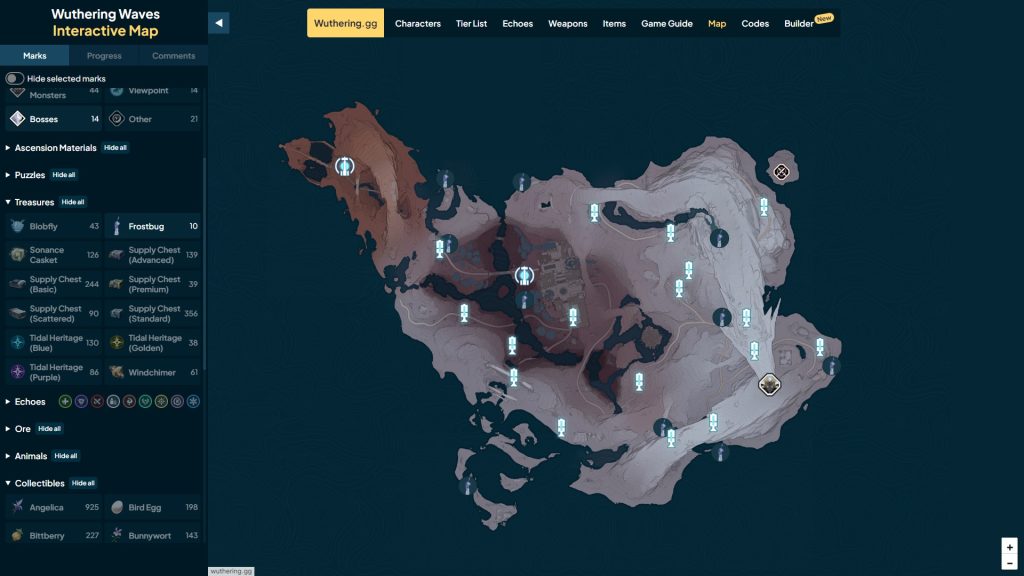Click the crossed-tools marker on the small island
The height and width of the screenshot is (576, 1024).
[781, 172]
